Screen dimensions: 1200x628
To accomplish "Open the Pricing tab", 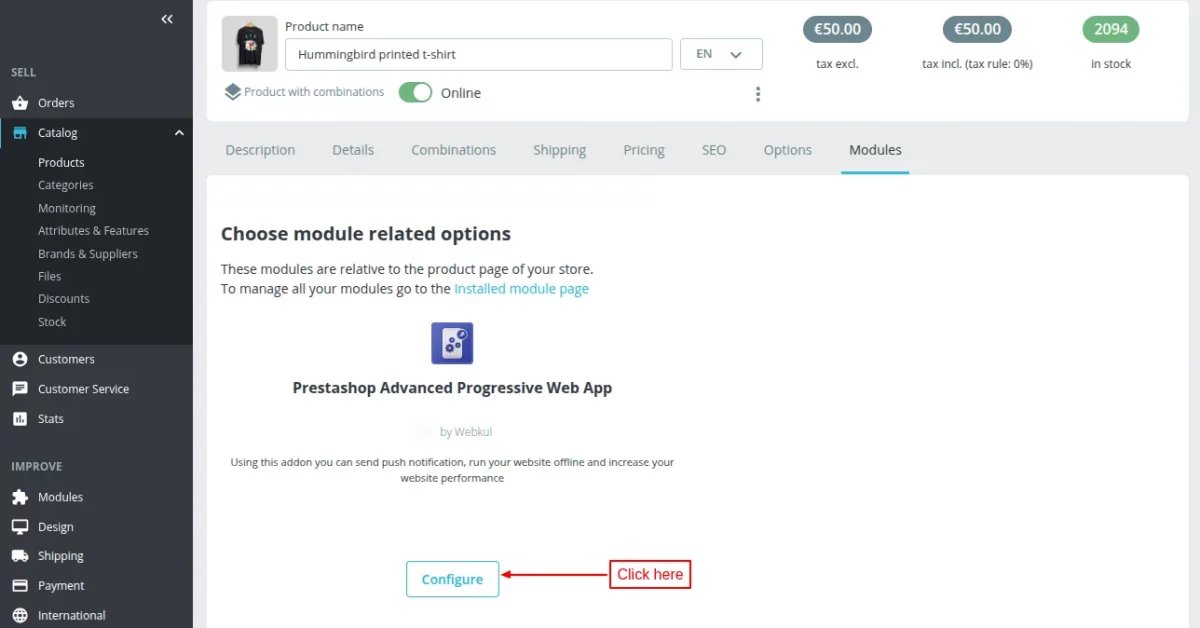I will pos(644,150).
